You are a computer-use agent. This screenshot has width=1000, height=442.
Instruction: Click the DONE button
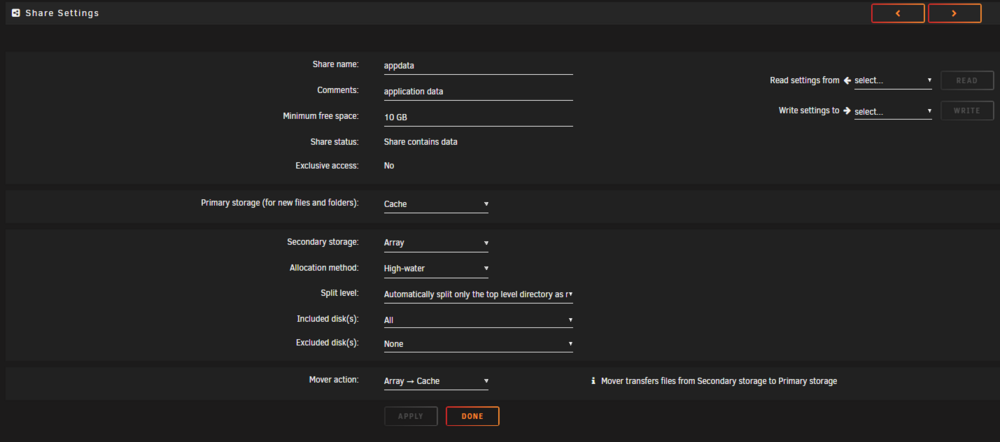pyautogui.click(x=473, y=416)
